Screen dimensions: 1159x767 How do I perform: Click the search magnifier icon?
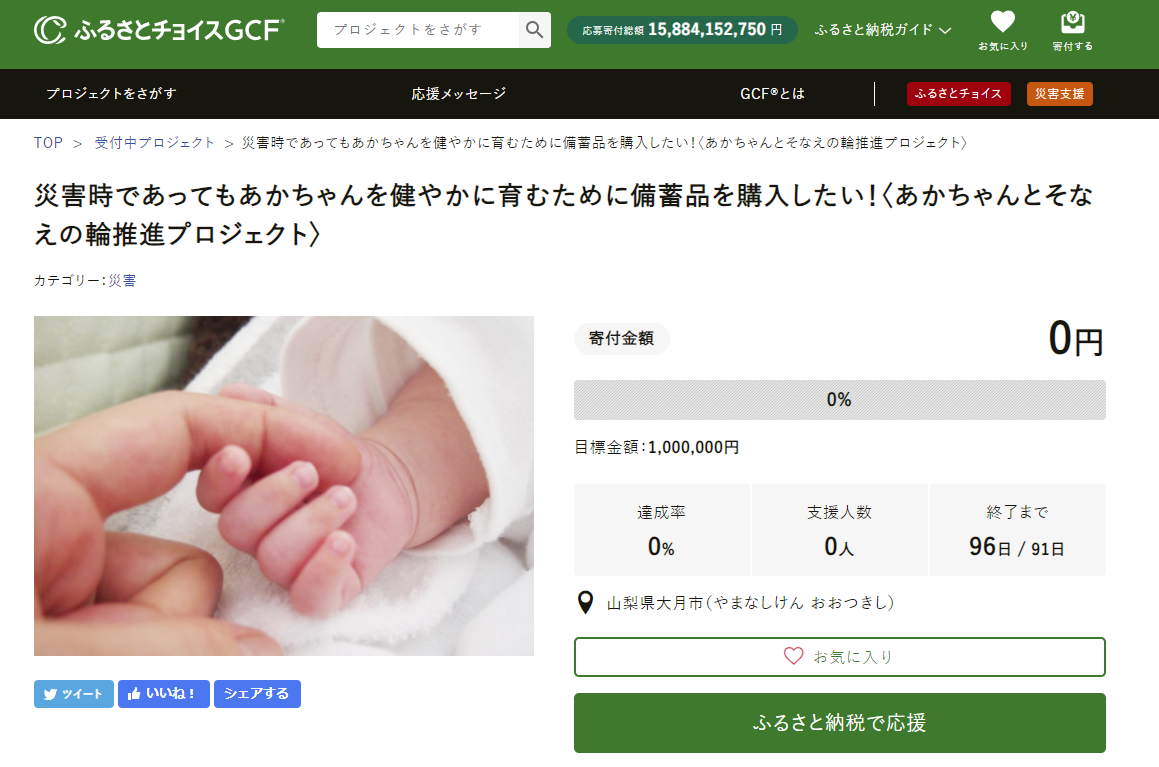click(x=534, y=30)
